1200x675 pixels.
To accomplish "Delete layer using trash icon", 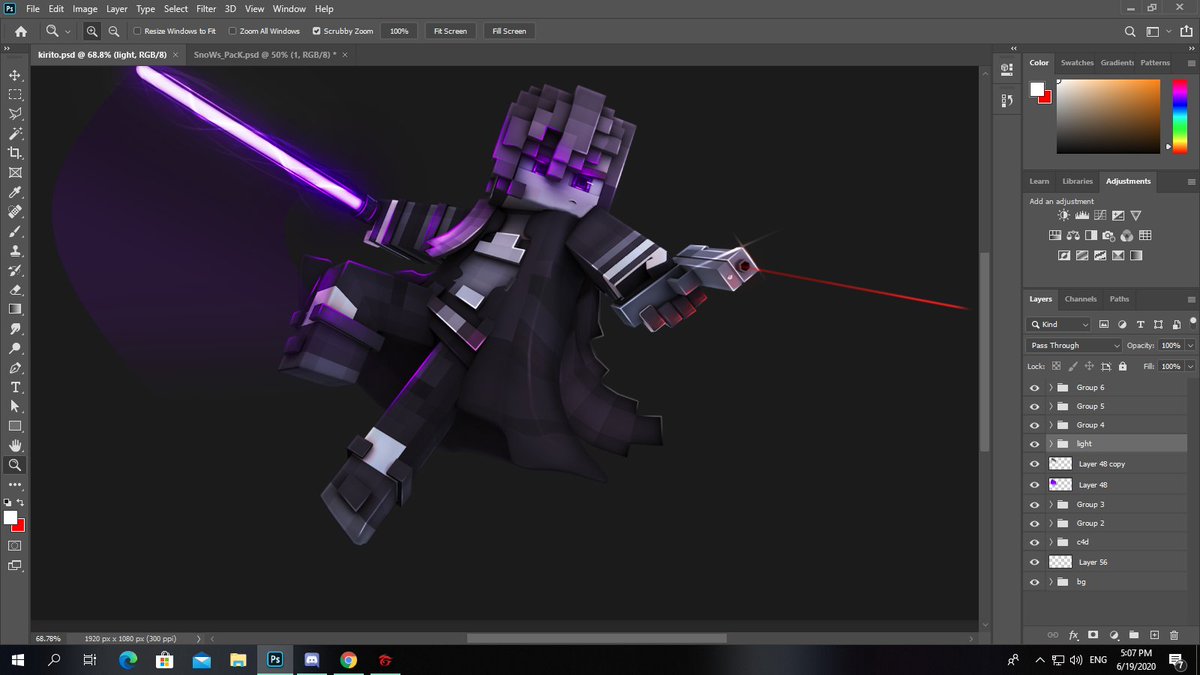I will click(1174, 635).
